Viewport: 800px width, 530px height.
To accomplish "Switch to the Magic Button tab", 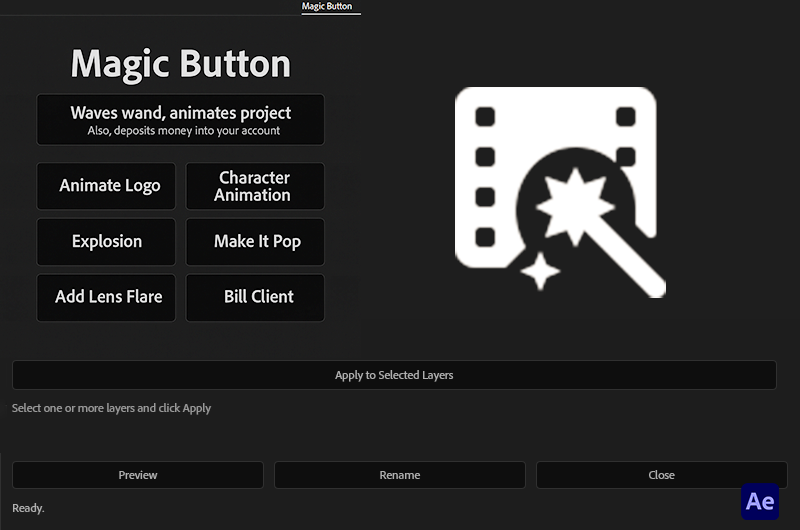I will click(x=327, y=7).
